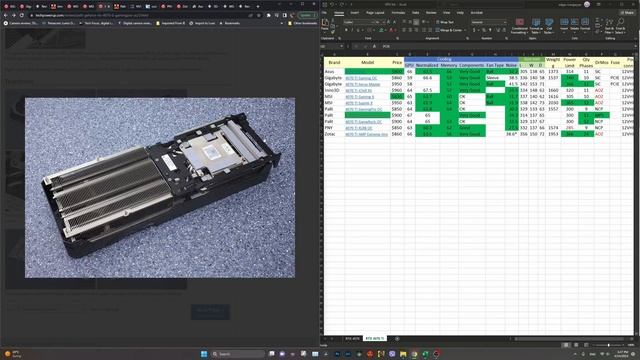Open a new browser tab with plus icon

point(258,6)
